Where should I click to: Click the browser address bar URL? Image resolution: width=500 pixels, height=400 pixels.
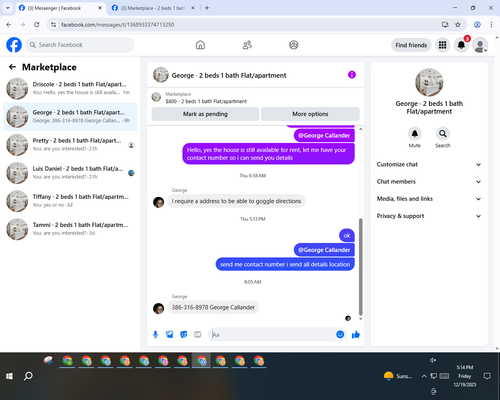pyautogui.click(x=117, y=25)
